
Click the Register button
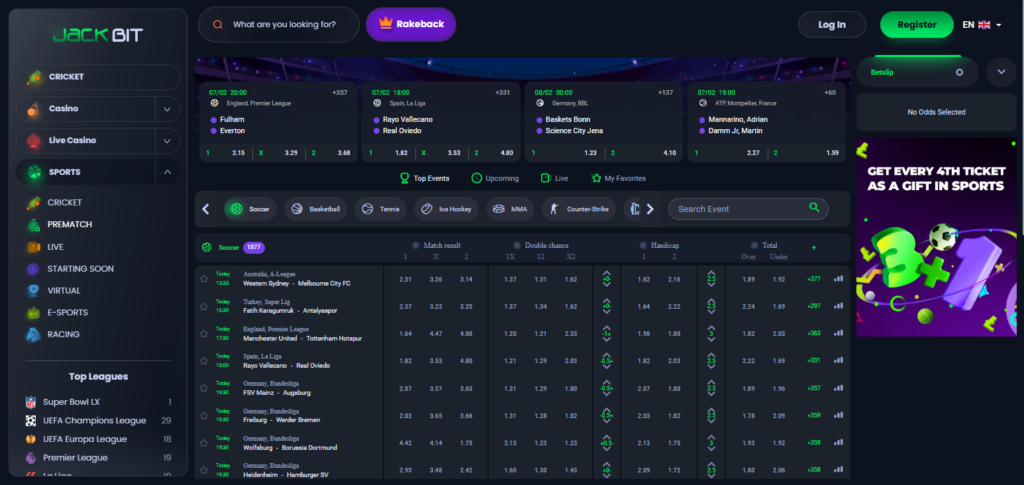[x=916, y=25]
